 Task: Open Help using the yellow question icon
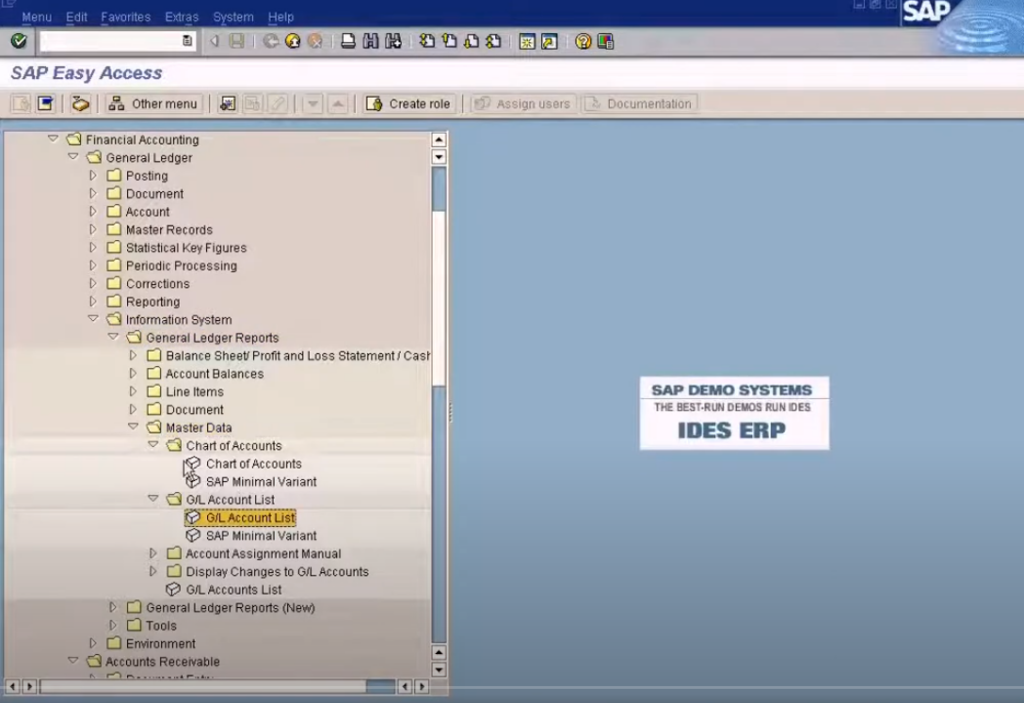[583, 42]
